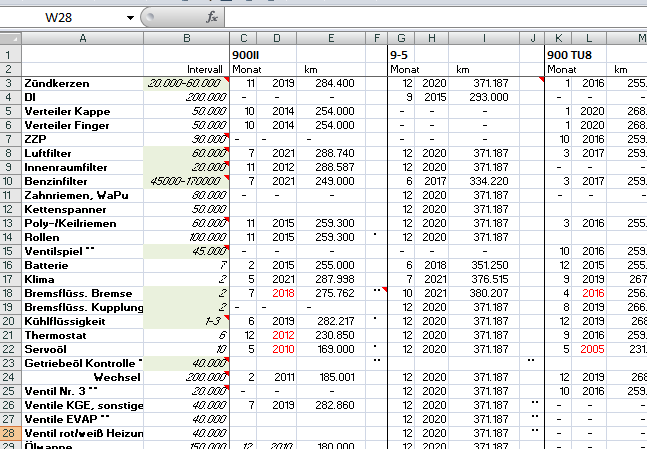Select the 'DI' cell
647x449 pixels.
point(83,97)
